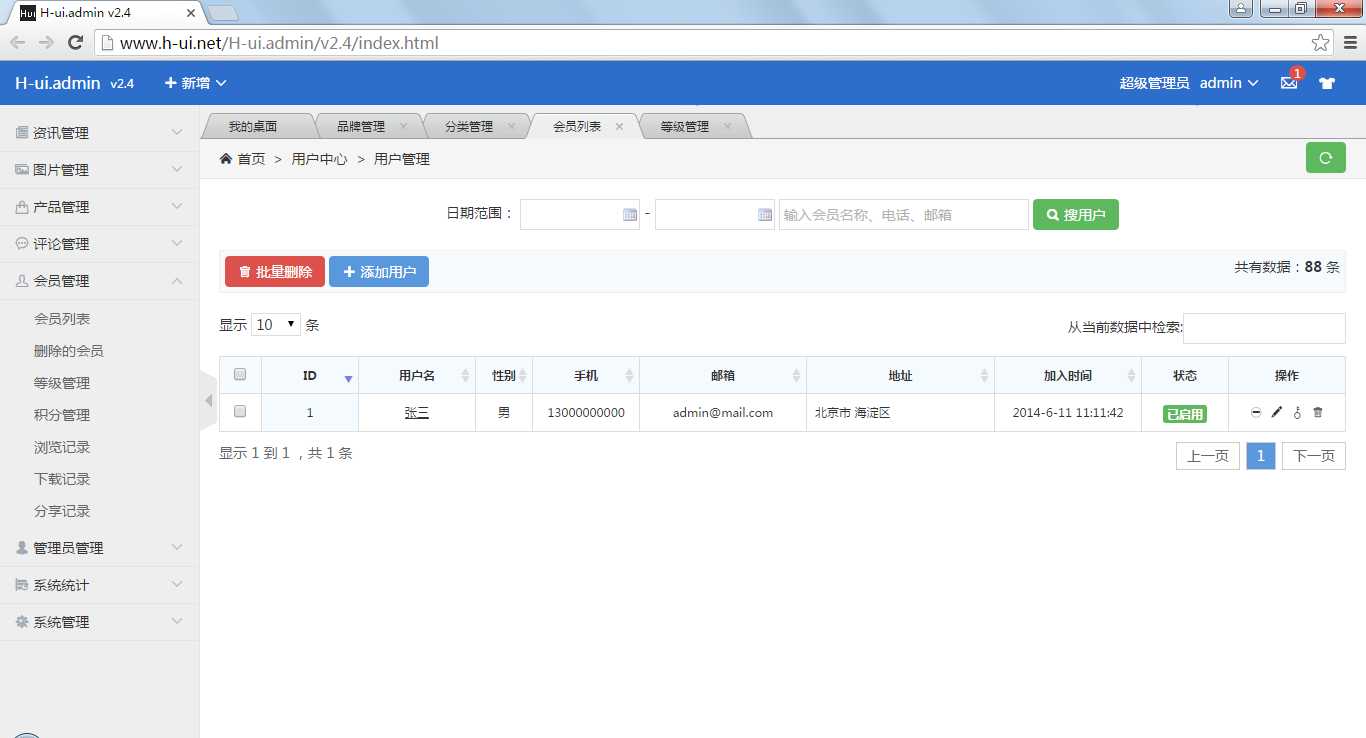This screenshot has height=738, width=1366.
Task: Click the change-password key icon in 张三's row
Action: [1297, 412]
